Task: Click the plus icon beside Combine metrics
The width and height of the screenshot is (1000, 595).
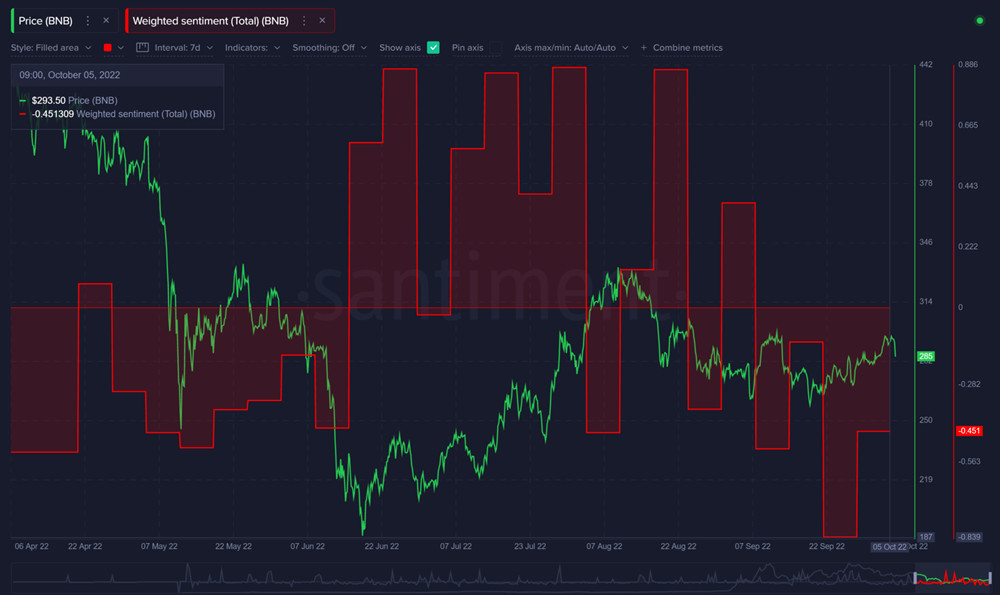Action: (643, 47)
